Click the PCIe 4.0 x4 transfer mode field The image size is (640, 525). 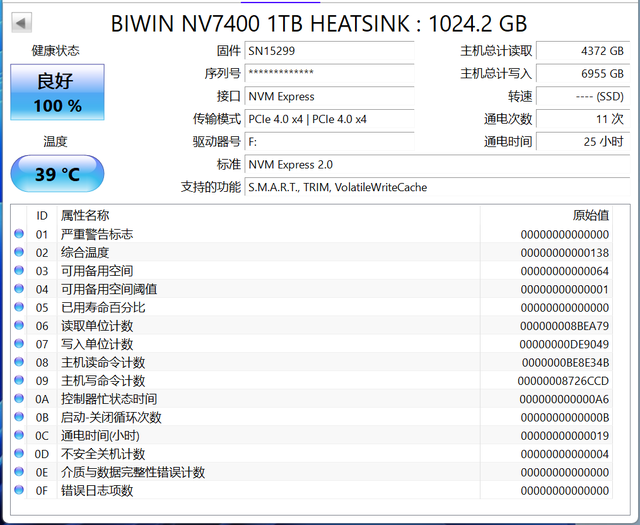329,119
